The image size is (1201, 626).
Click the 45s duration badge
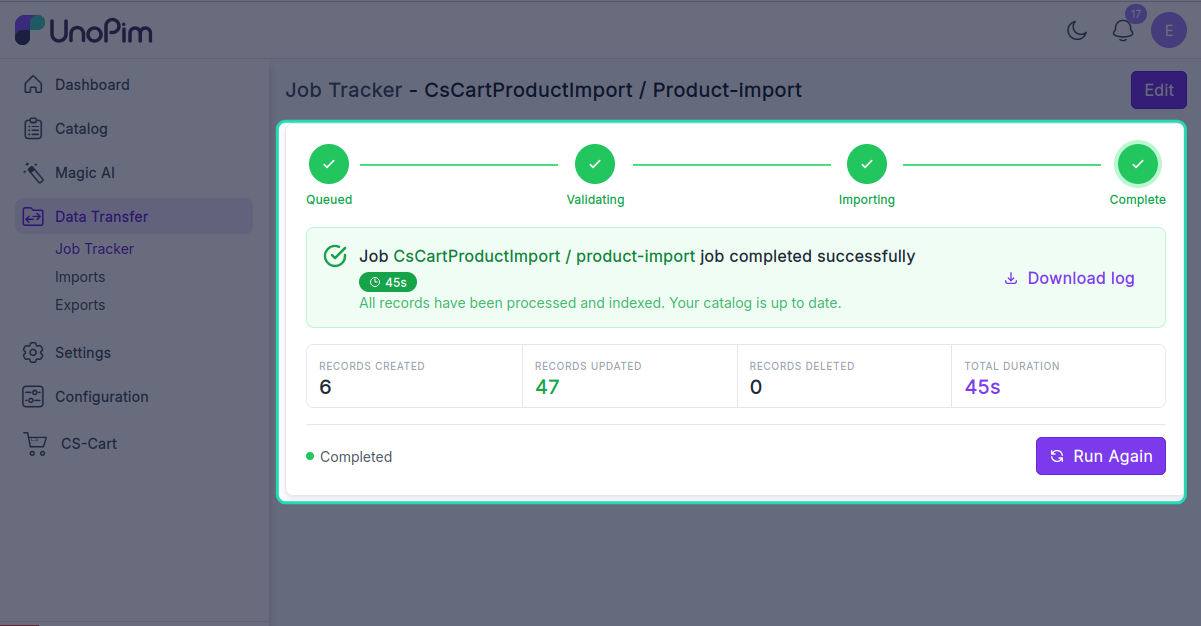(388, 282)
